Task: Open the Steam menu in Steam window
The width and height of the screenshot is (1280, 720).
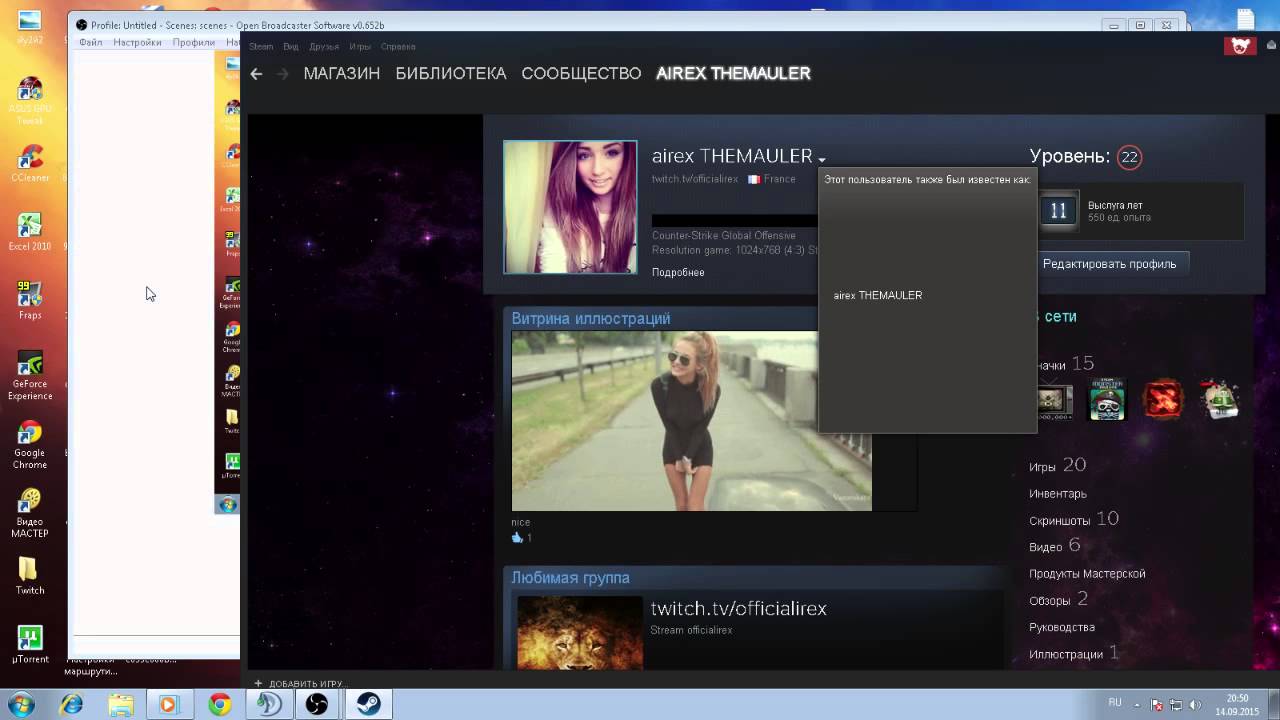Action: tap(261, 46)
